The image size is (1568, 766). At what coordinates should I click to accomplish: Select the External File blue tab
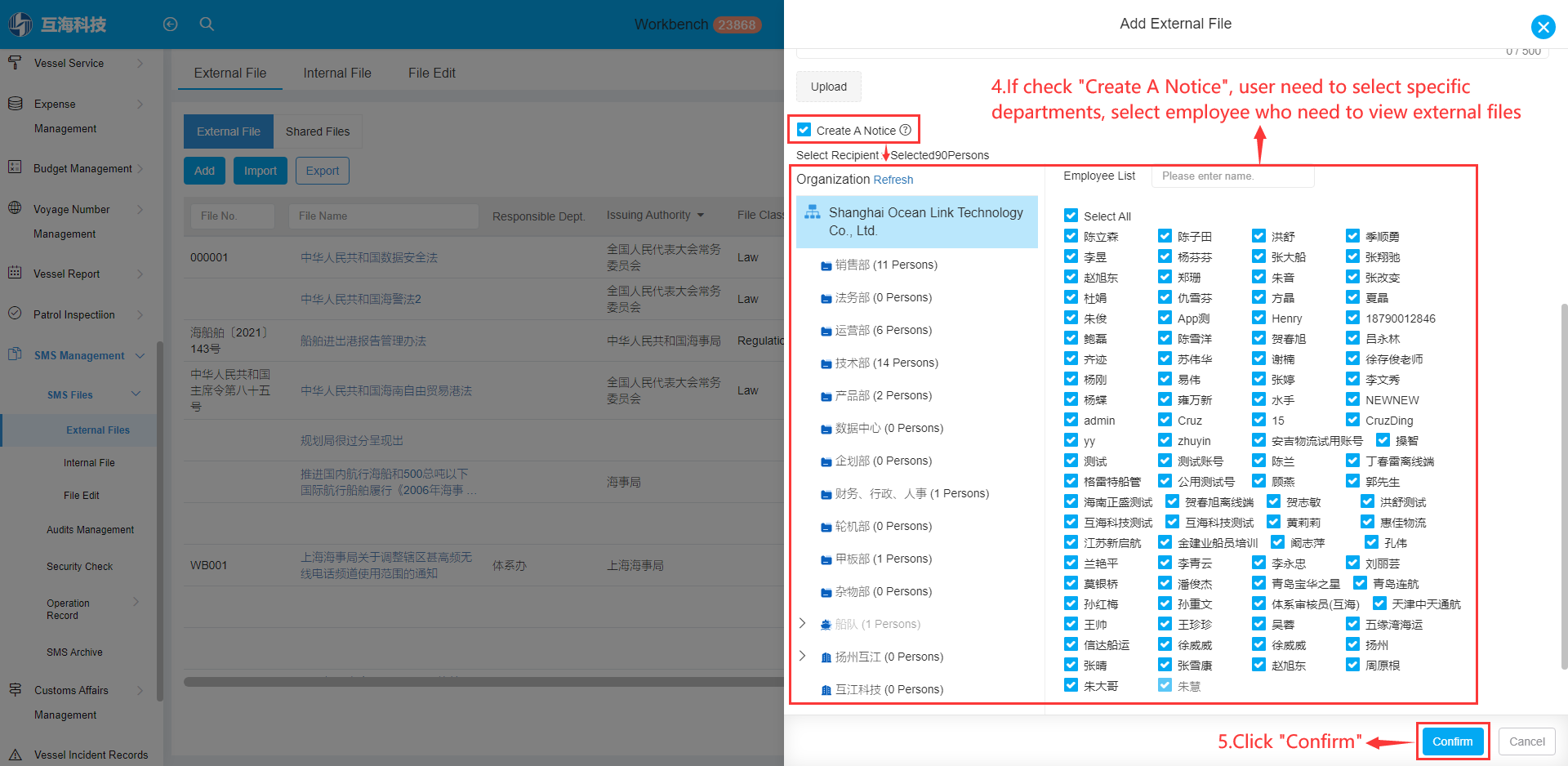229,131
